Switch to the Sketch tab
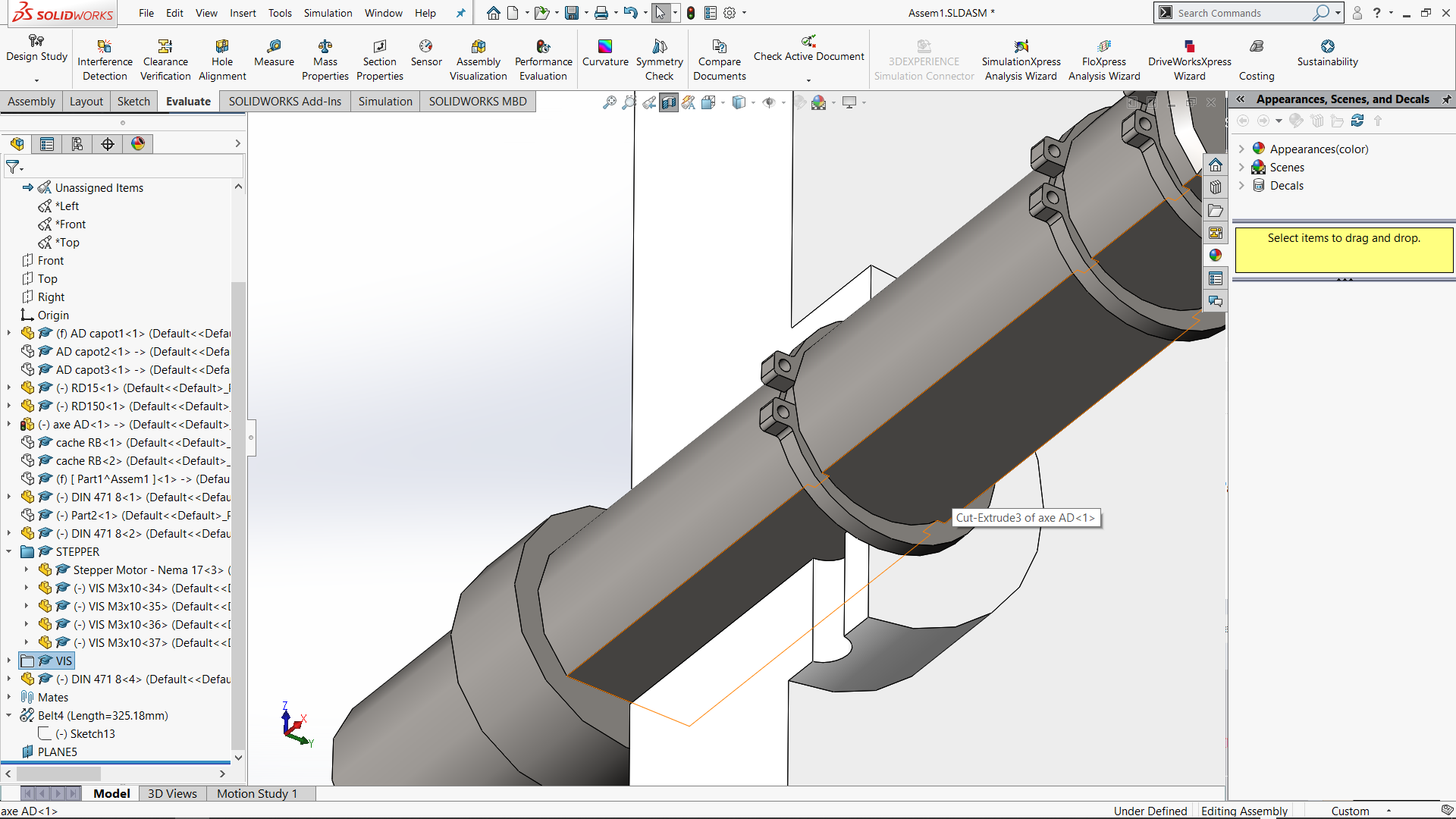 pos(133,102)
